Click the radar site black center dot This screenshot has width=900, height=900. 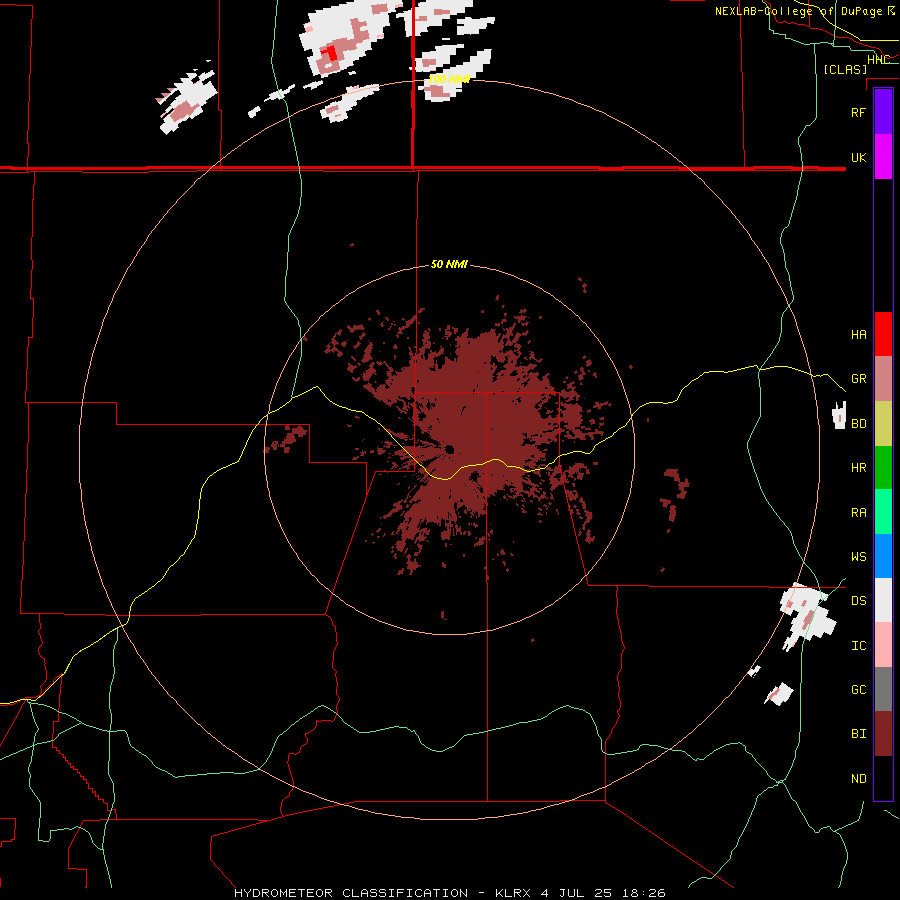pos(449,449)
